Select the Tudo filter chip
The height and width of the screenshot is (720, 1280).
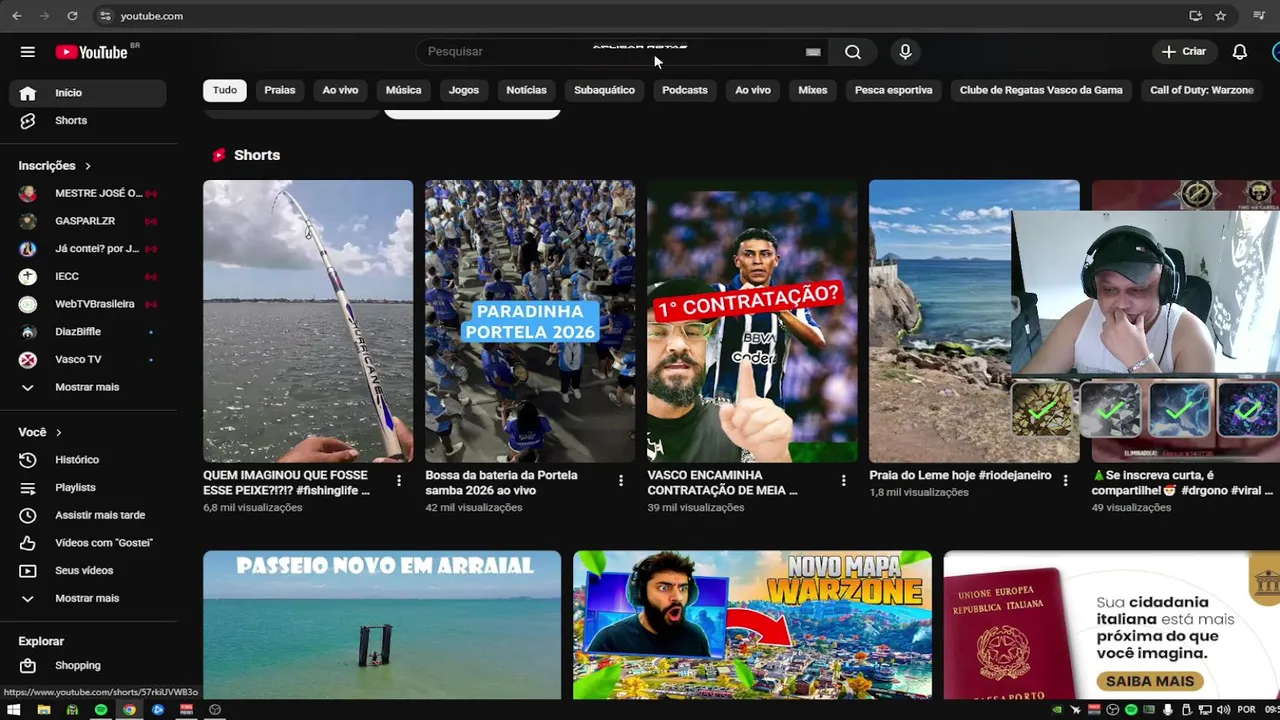(225, 90)
